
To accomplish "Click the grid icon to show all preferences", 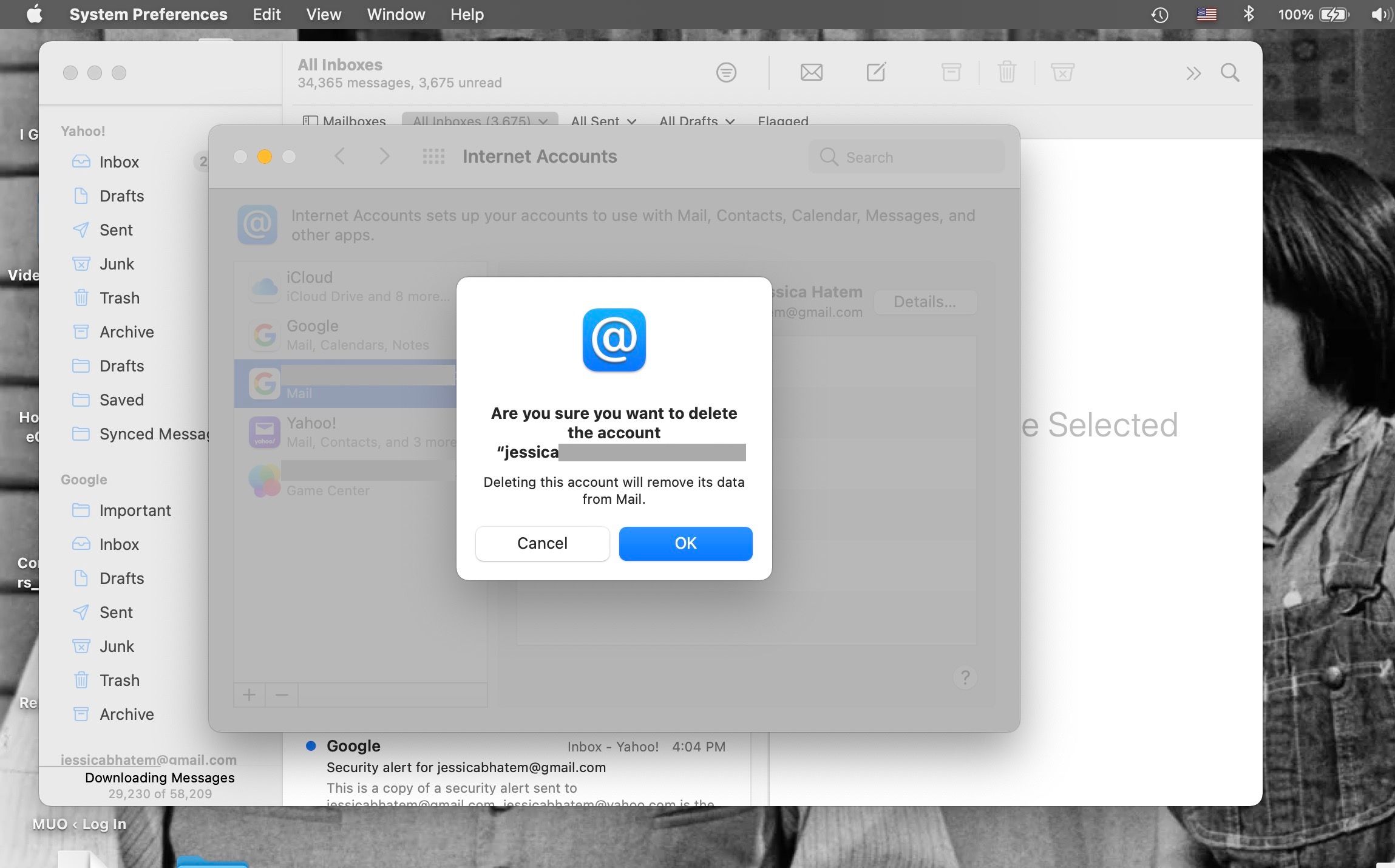I will click(x=433, y=156).
